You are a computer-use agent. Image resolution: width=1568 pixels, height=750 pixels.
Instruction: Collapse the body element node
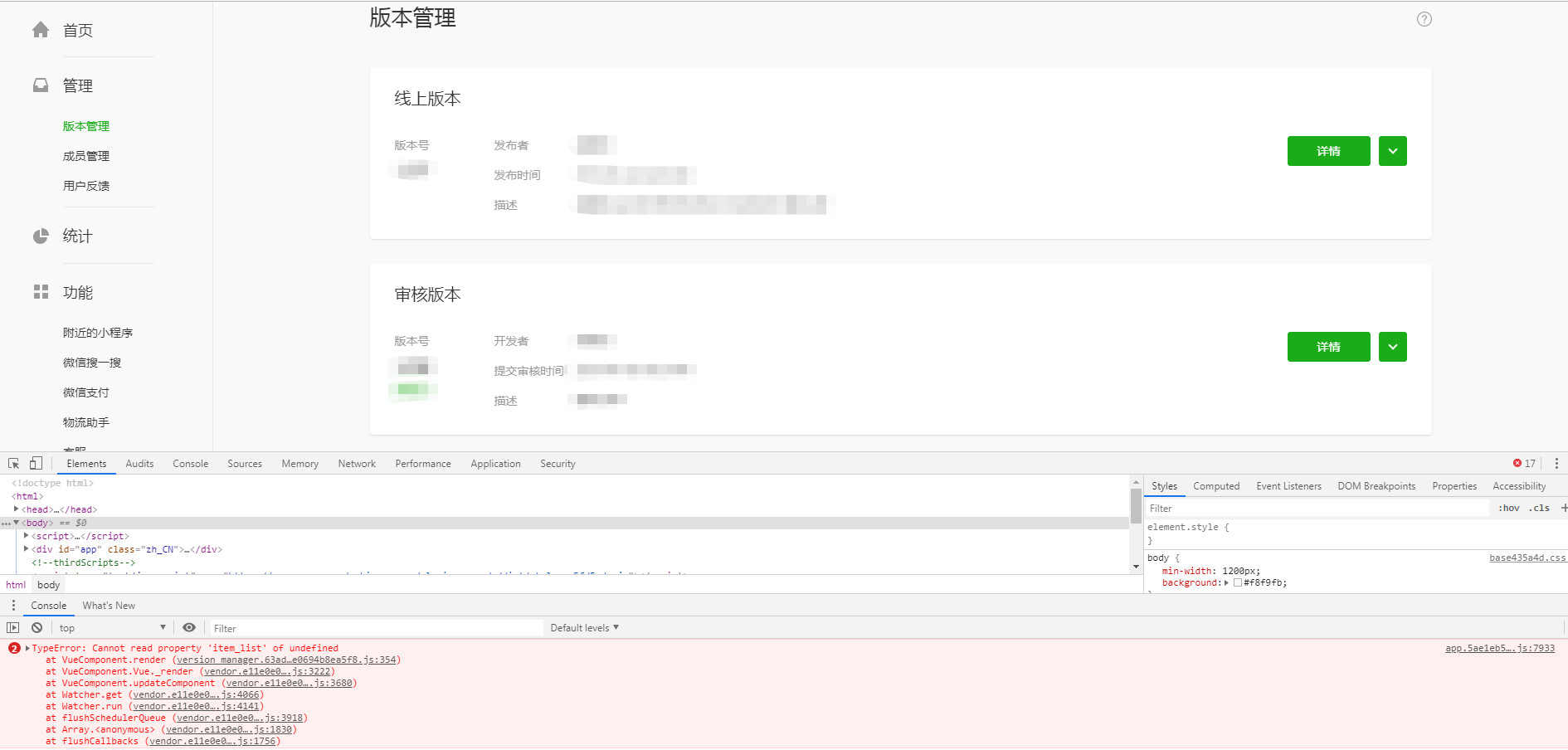[x=16, y=523]
